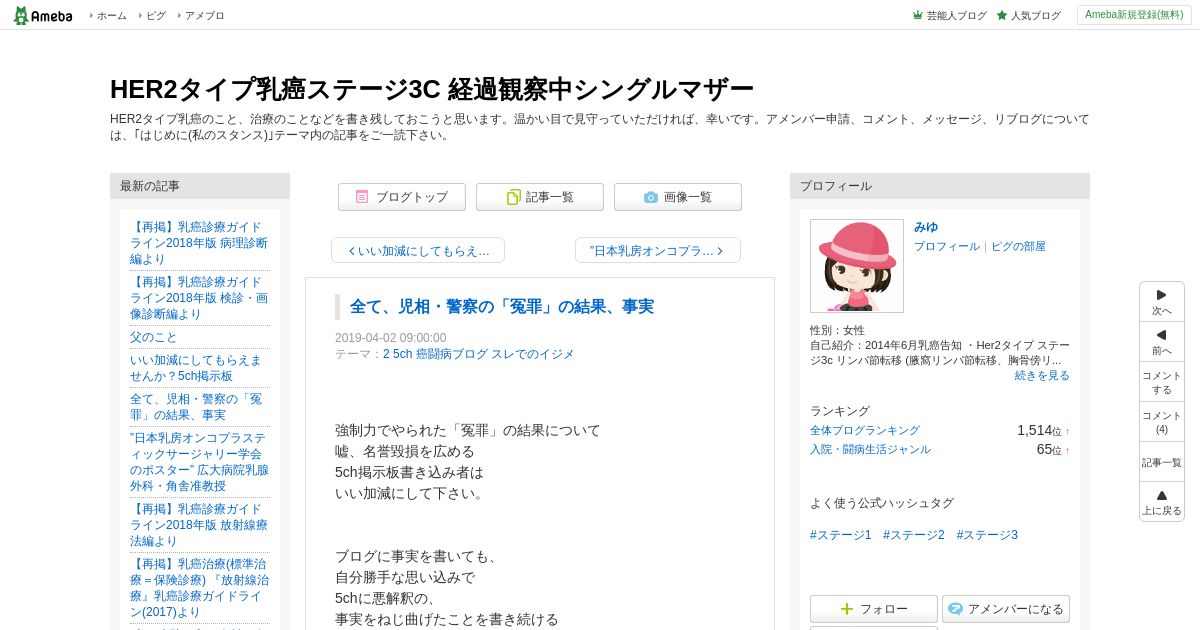The image size is (1200, 630).
Task: Click article date 2019-04-02 09:00:00
Action: click(x=391, y=338)
